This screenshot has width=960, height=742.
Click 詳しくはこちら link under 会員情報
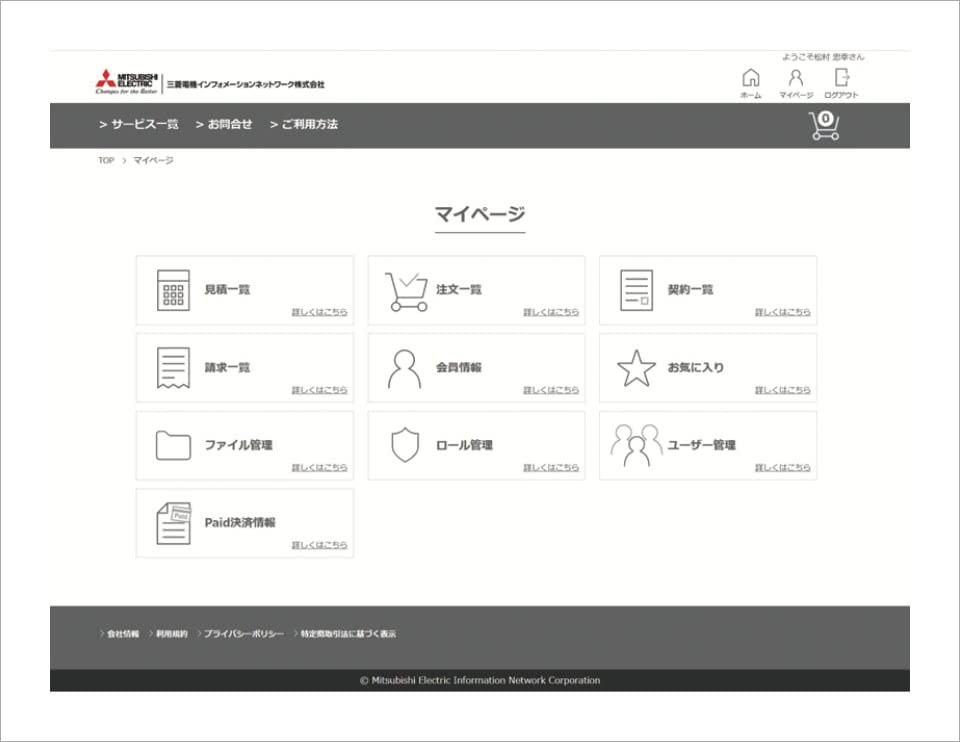[x=551, y=390]
